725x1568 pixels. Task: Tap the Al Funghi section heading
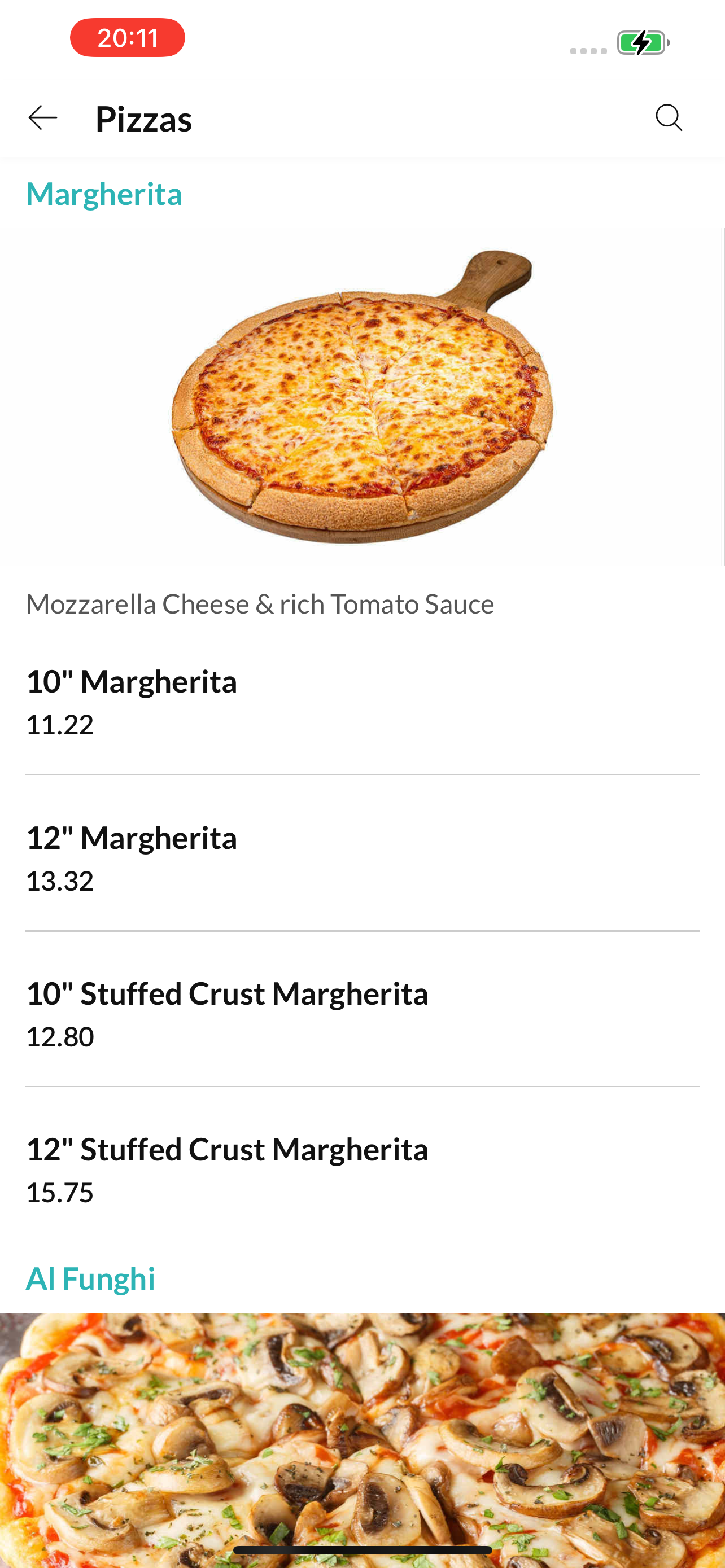pyautogui.click(x=90, y=1278)
